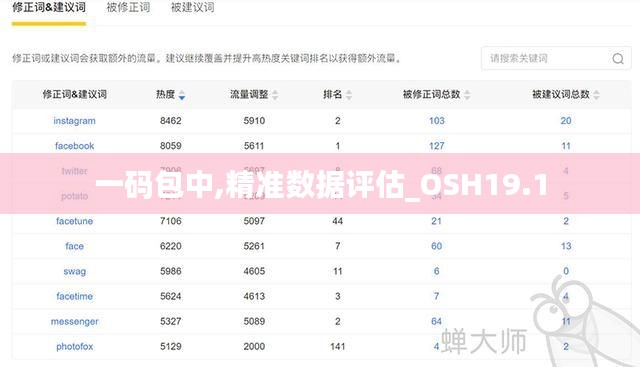
Task: Click 0 suggested count for swag
Action: (566, 271)
